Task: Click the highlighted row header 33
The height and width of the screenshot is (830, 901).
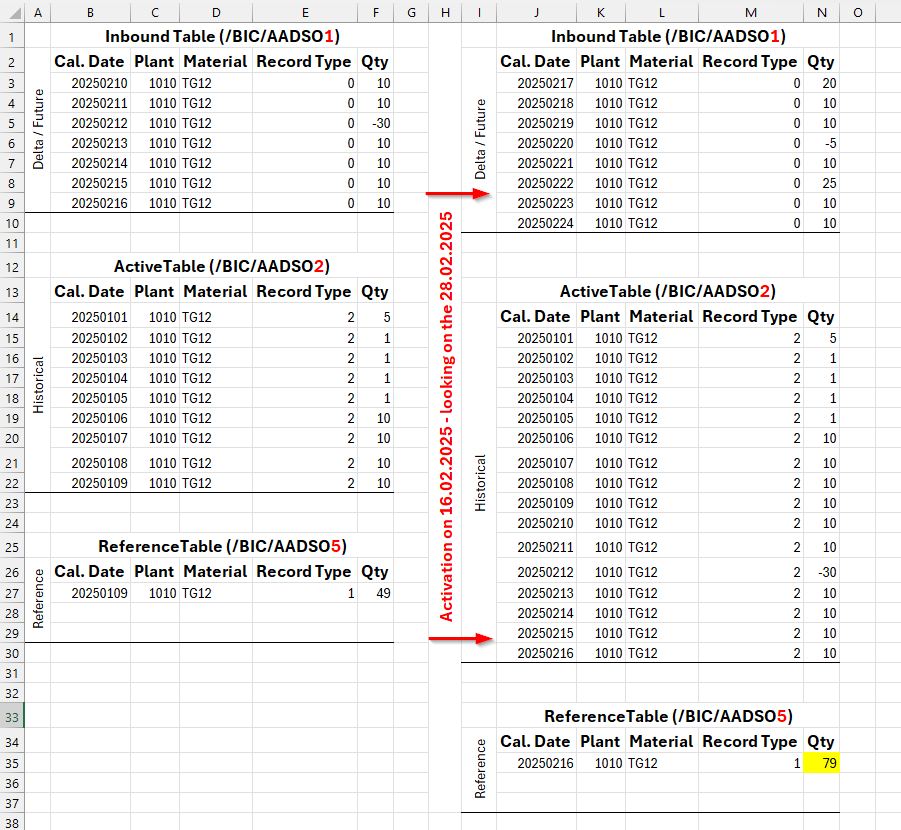Action: 10,717
